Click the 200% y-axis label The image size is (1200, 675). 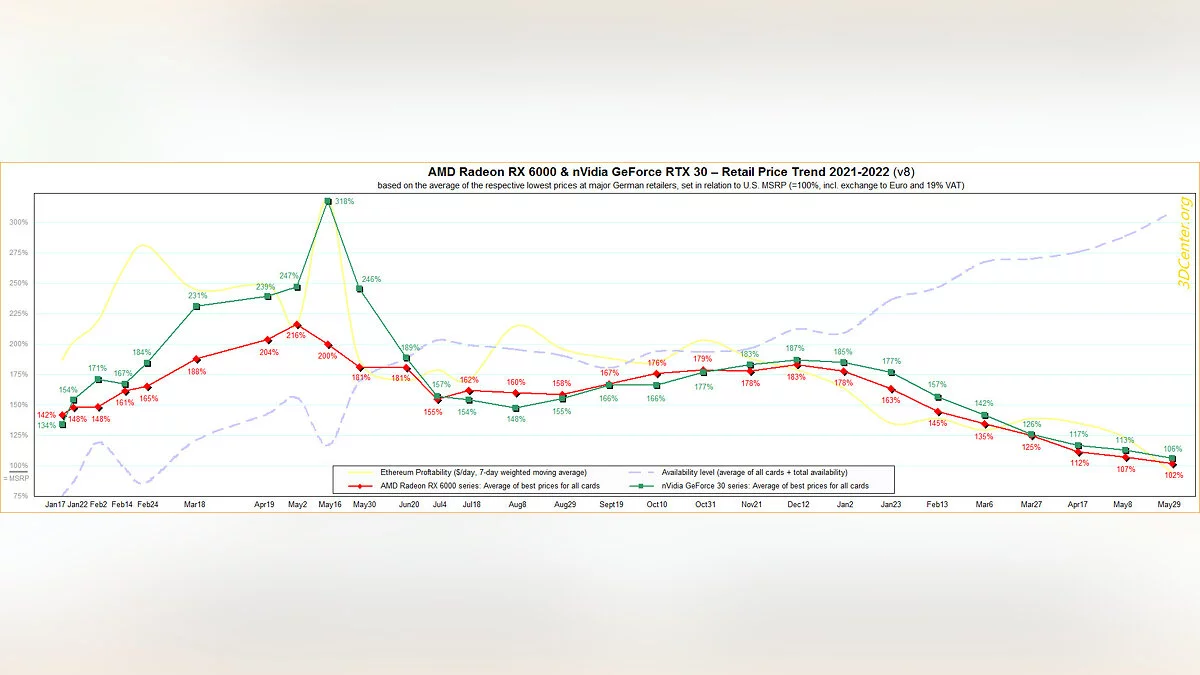pos(19,344)
